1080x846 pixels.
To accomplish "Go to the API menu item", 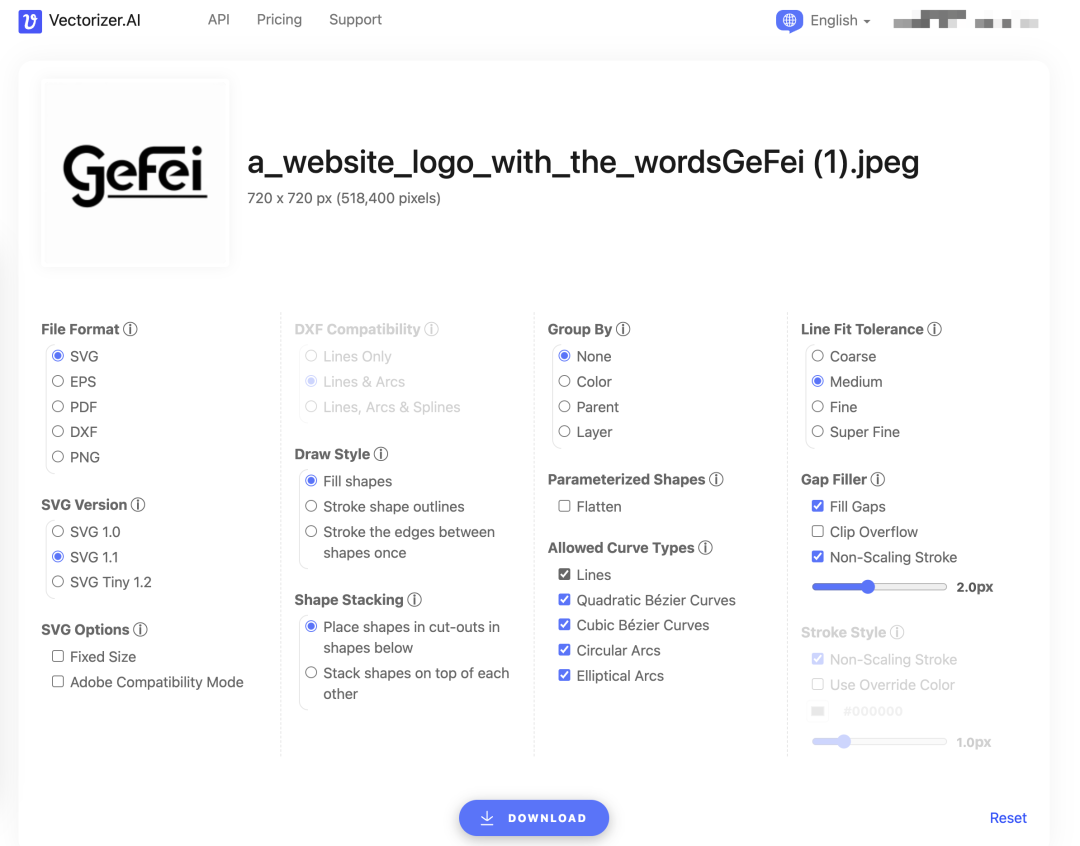I will pyautogui.click(x=218, y=20).
